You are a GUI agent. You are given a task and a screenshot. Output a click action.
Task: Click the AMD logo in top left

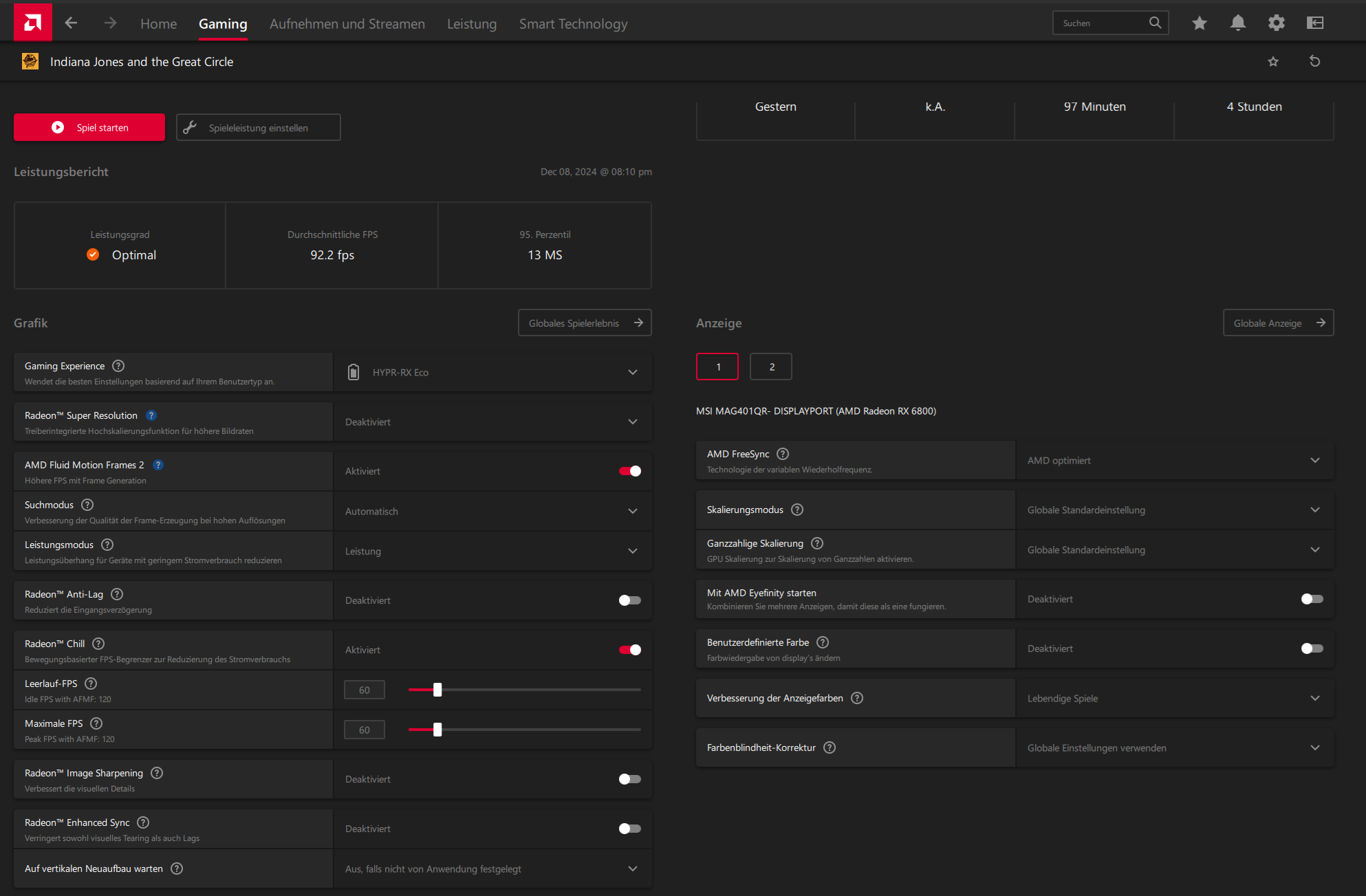tap(32, 22)
